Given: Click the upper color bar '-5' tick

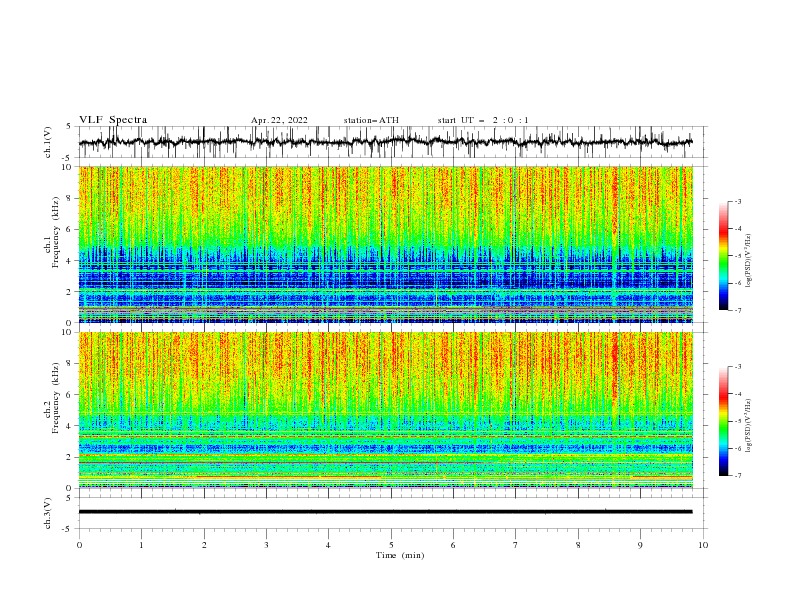Looking at the screenshot, I should coord(738,256).
